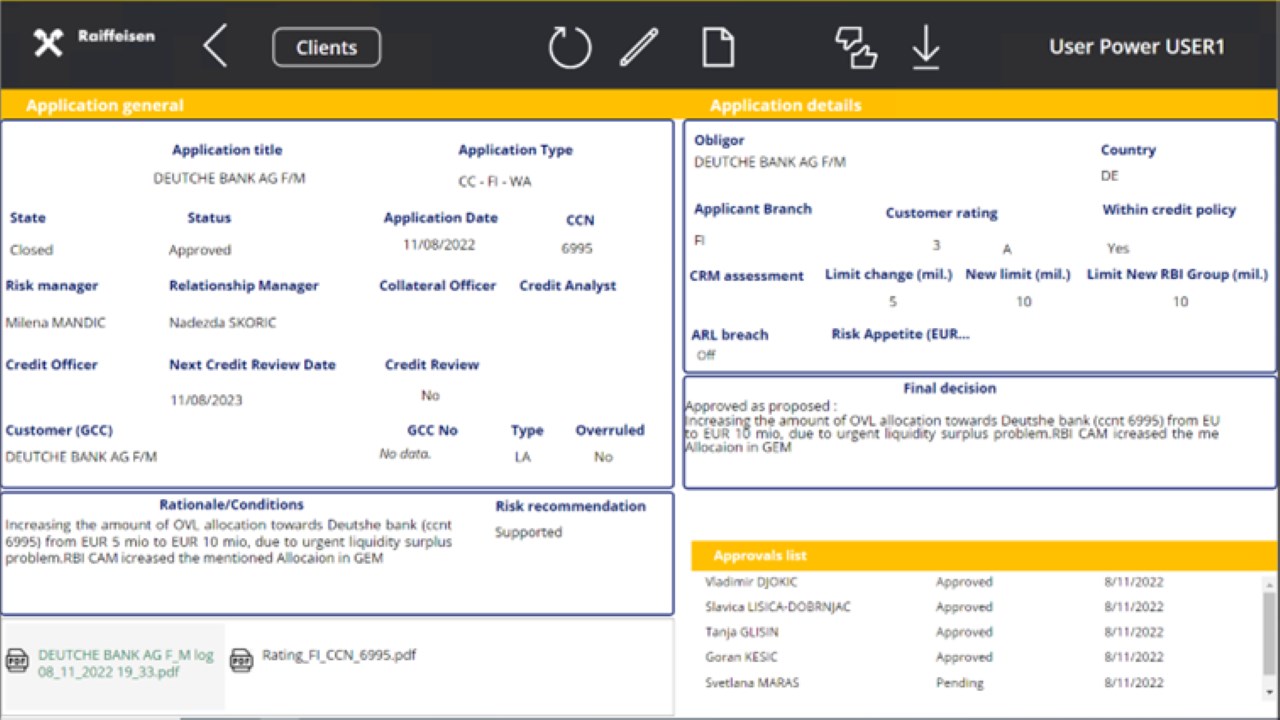1280x720 pixels.
Task: Select the Vladimir DJOKIC approval row
Action: pyautogui.click(x=976, y=582)
